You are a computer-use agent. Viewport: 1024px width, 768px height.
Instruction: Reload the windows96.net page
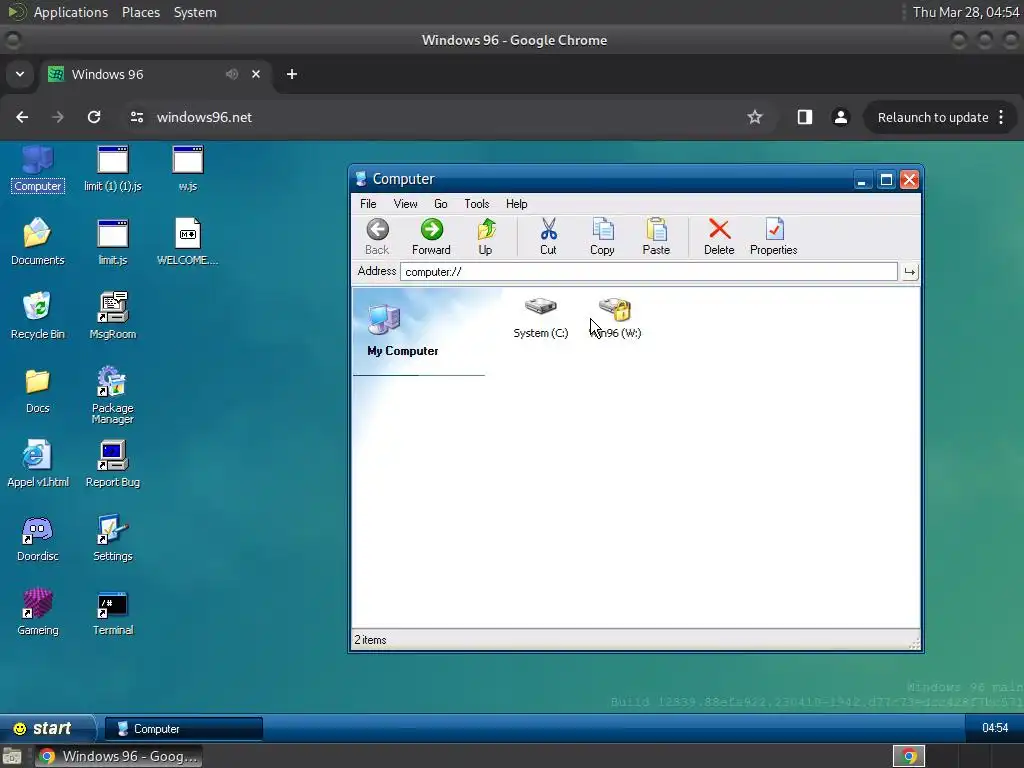[x=94, y=117]
